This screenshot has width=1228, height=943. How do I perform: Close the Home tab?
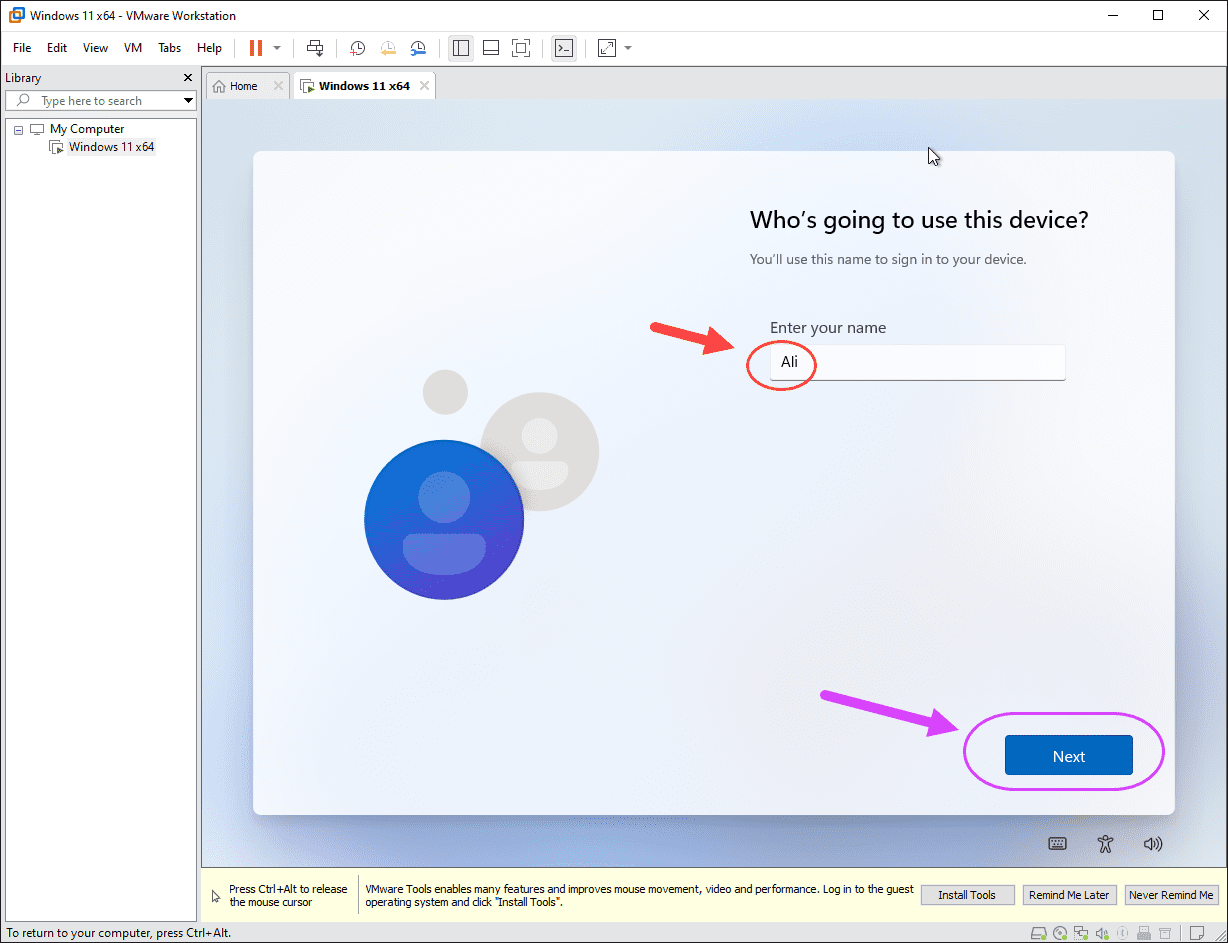[278, 86]
